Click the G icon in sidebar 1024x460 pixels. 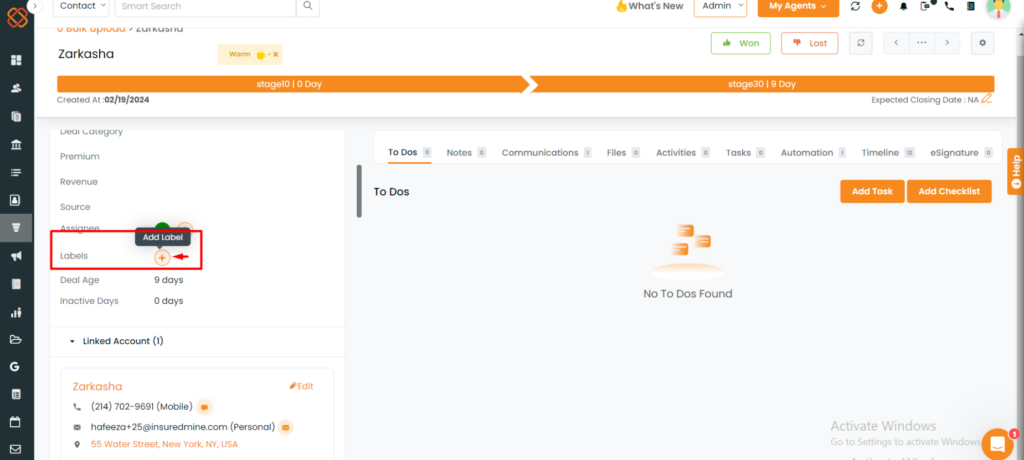pos(15,367)
